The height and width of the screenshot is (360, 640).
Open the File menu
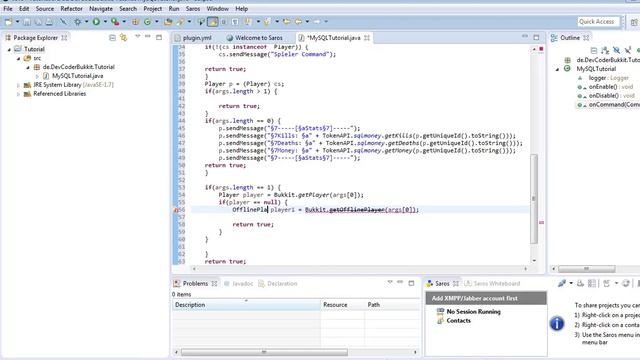click(8, 9)
